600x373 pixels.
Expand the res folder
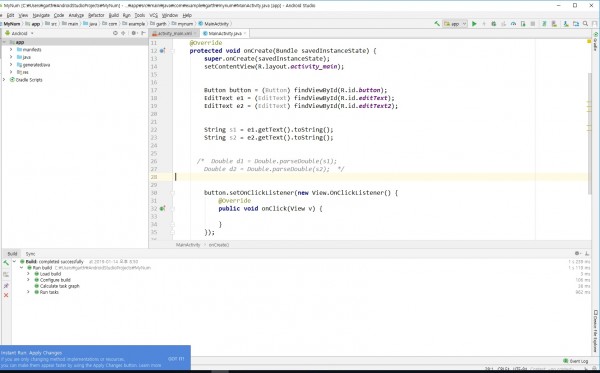tap(11, 72)
